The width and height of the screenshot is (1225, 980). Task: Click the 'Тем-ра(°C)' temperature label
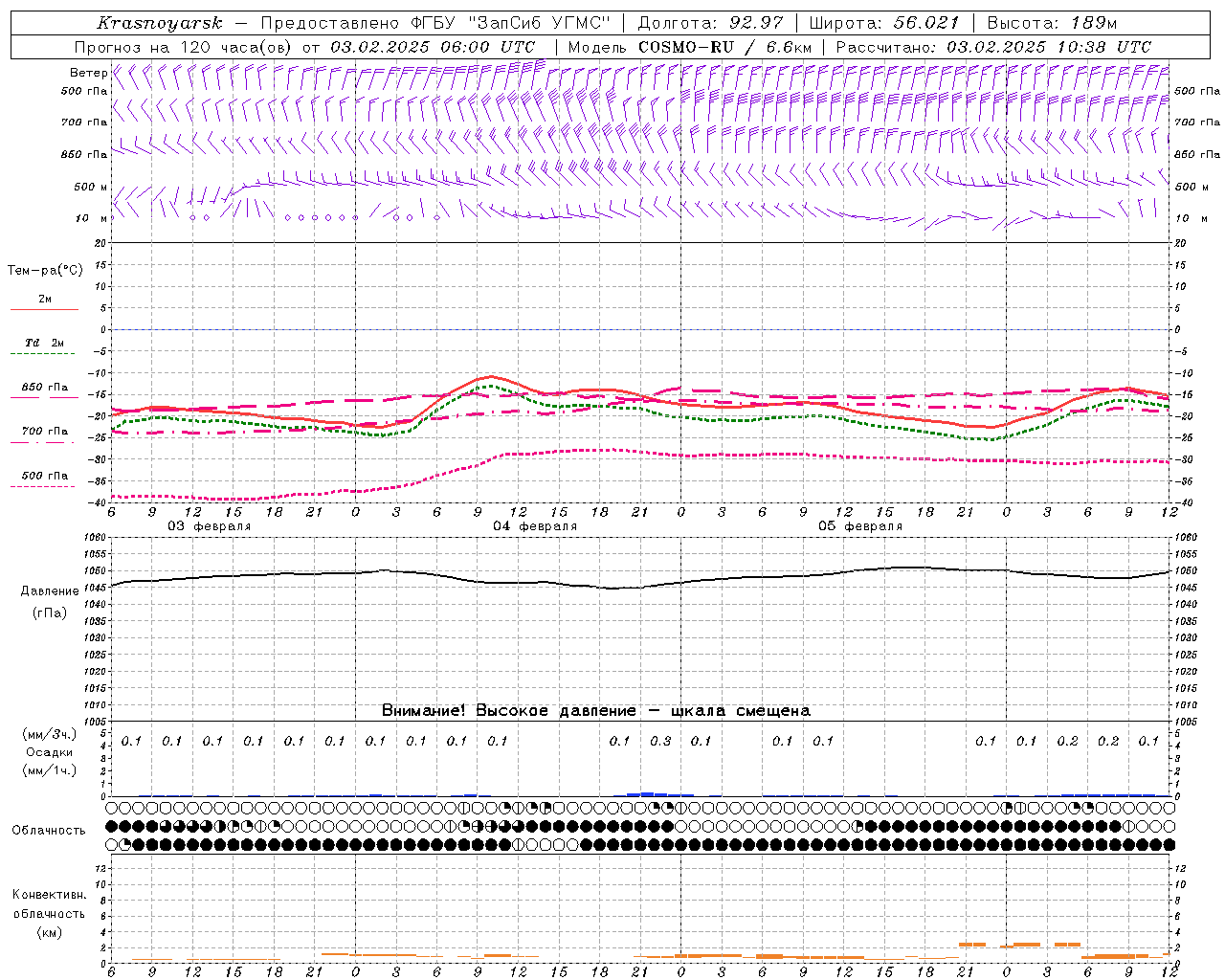click(45, 271)
